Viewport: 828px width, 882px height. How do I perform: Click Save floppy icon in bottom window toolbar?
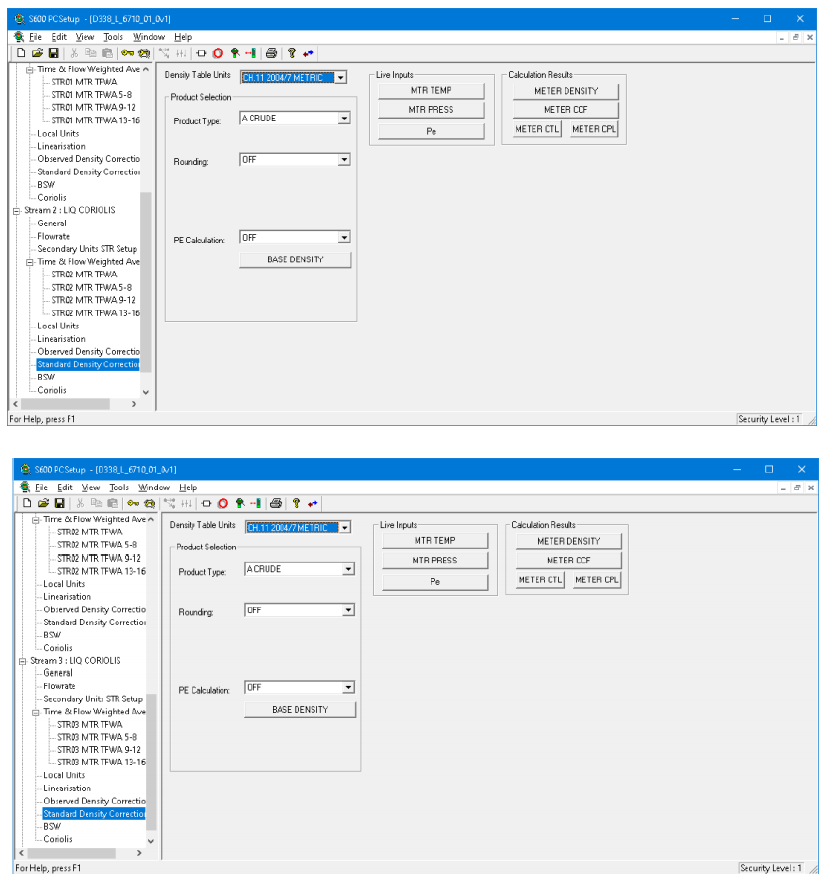pyautogui.click(x=59, y=503)
